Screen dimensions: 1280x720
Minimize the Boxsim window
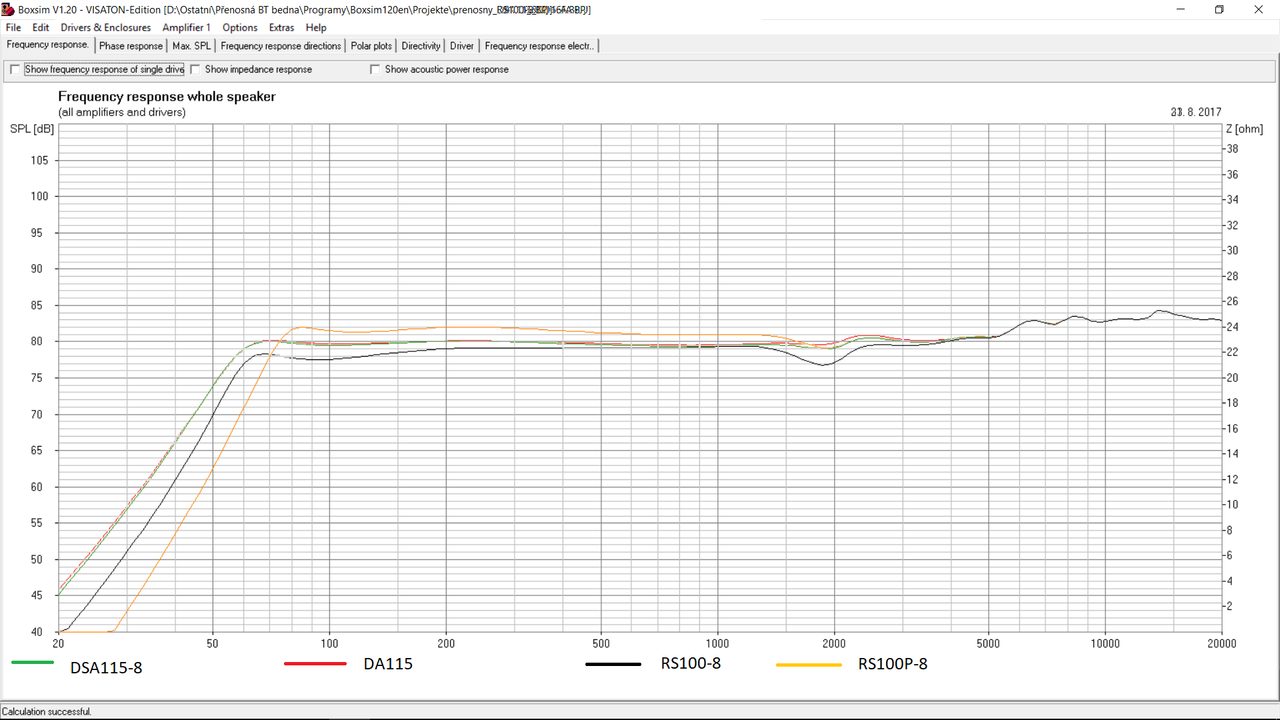pos(1179,9)
